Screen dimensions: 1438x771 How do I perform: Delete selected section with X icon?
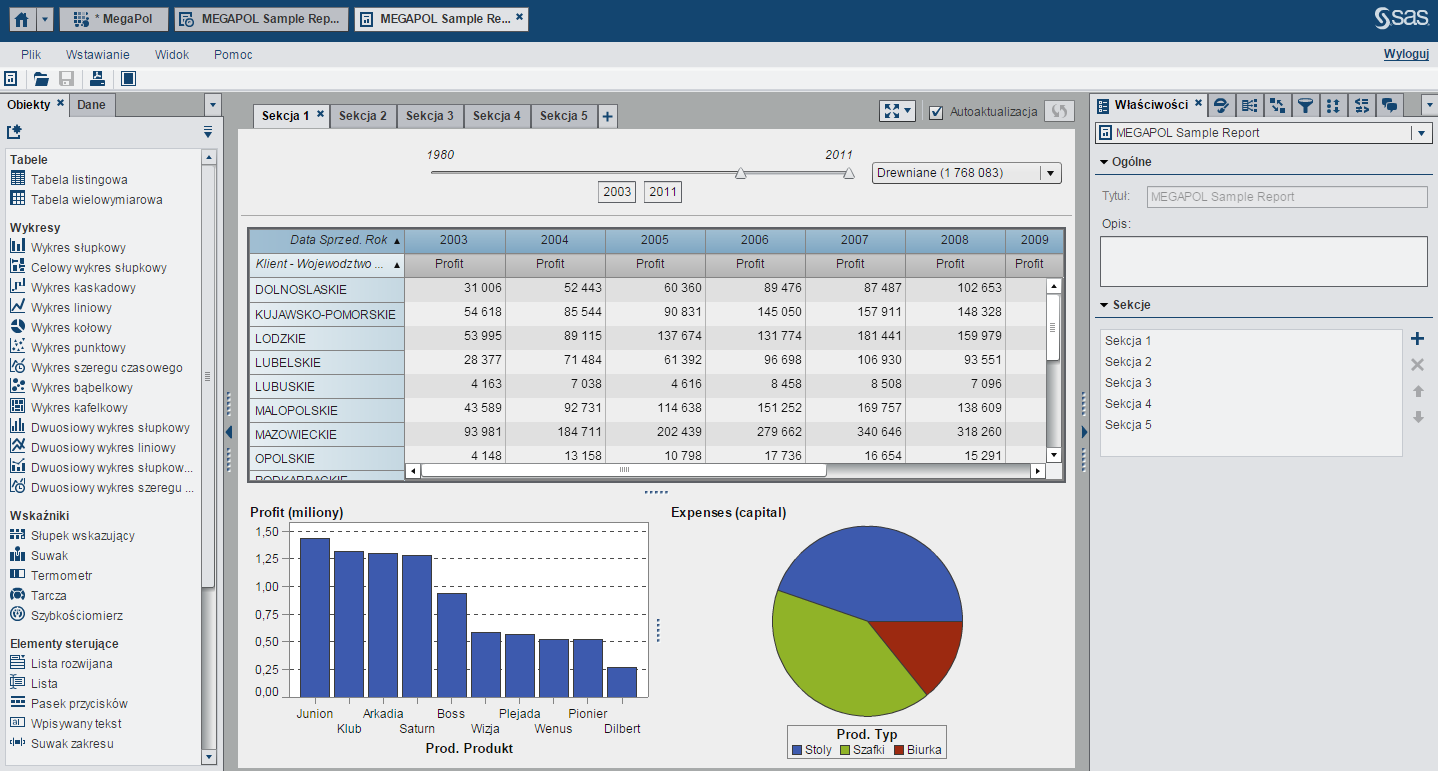(x=1417, y=365)
